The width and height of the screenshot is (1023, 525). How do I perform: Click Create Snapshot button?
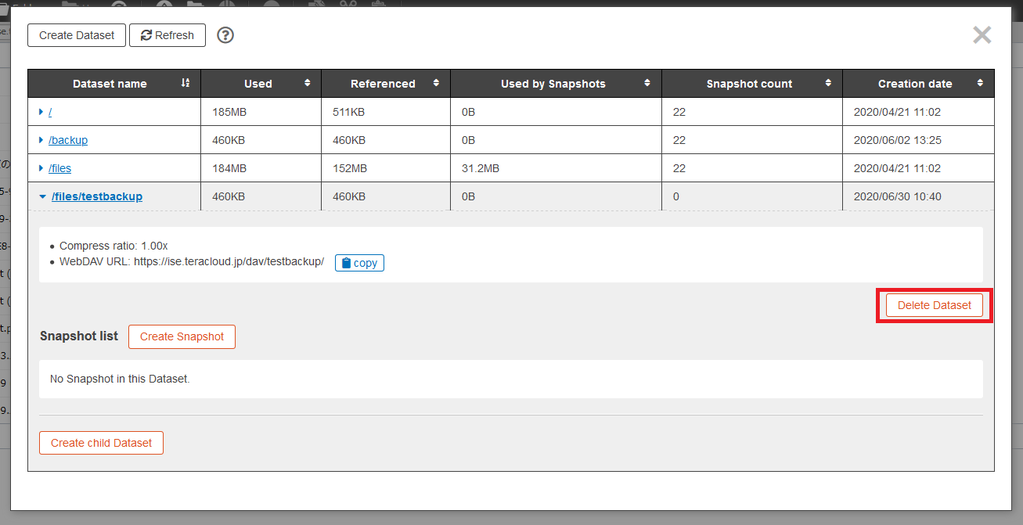pos(182,337)
